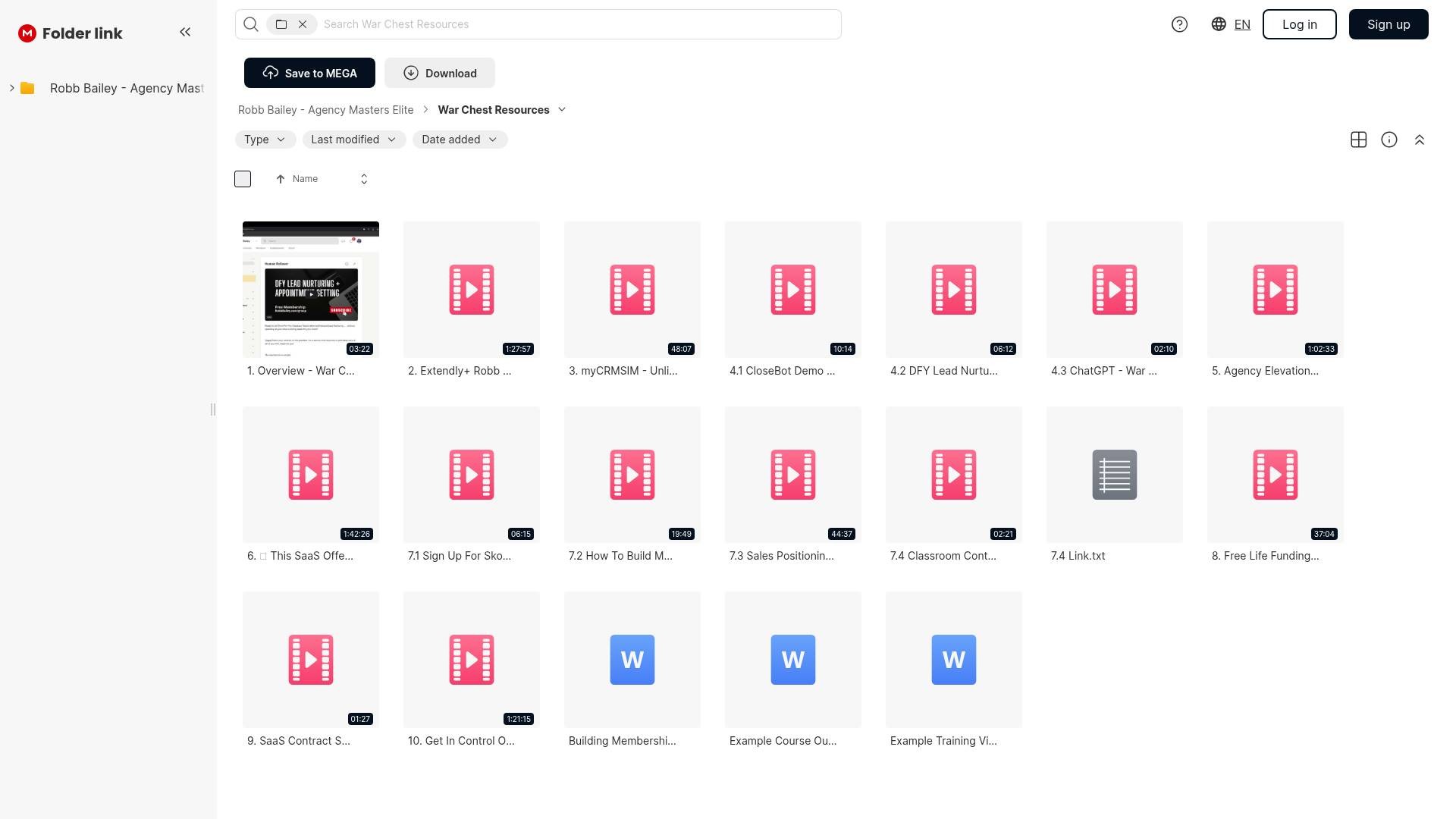Click the Download button
Image resolution: width=1456 pixels, height=819 pixels.
pos(439,73)
